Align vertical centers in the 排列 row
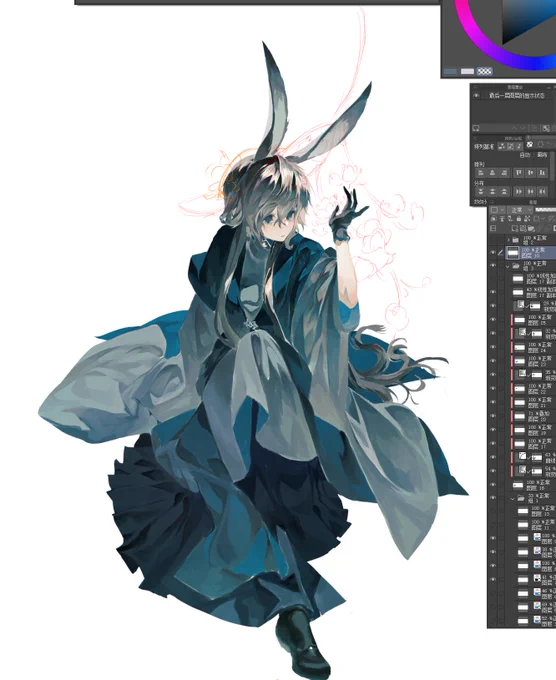556x680 pixels. 530,173
